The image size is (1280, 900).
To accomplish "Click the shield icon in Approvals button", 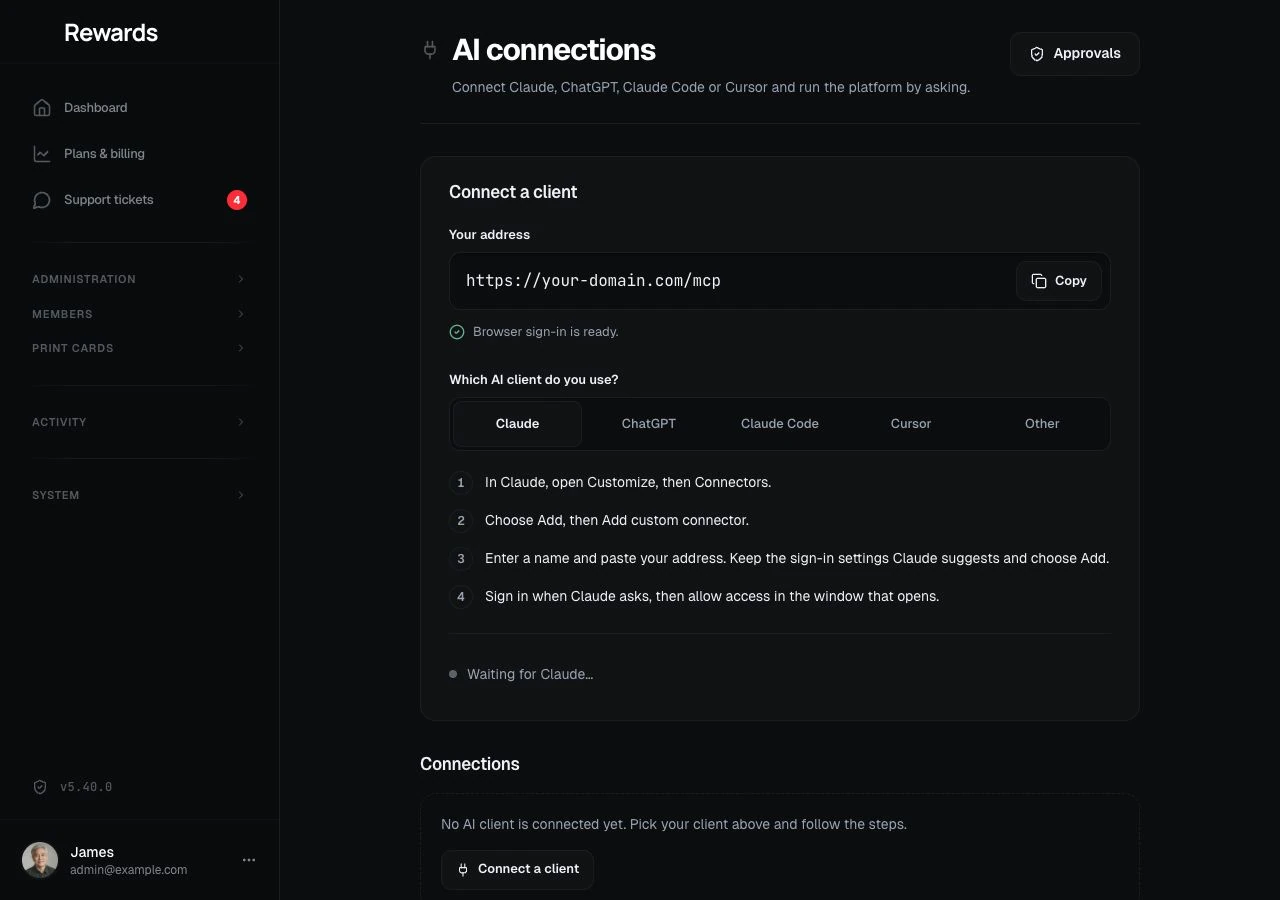I will click(1037, 54).
